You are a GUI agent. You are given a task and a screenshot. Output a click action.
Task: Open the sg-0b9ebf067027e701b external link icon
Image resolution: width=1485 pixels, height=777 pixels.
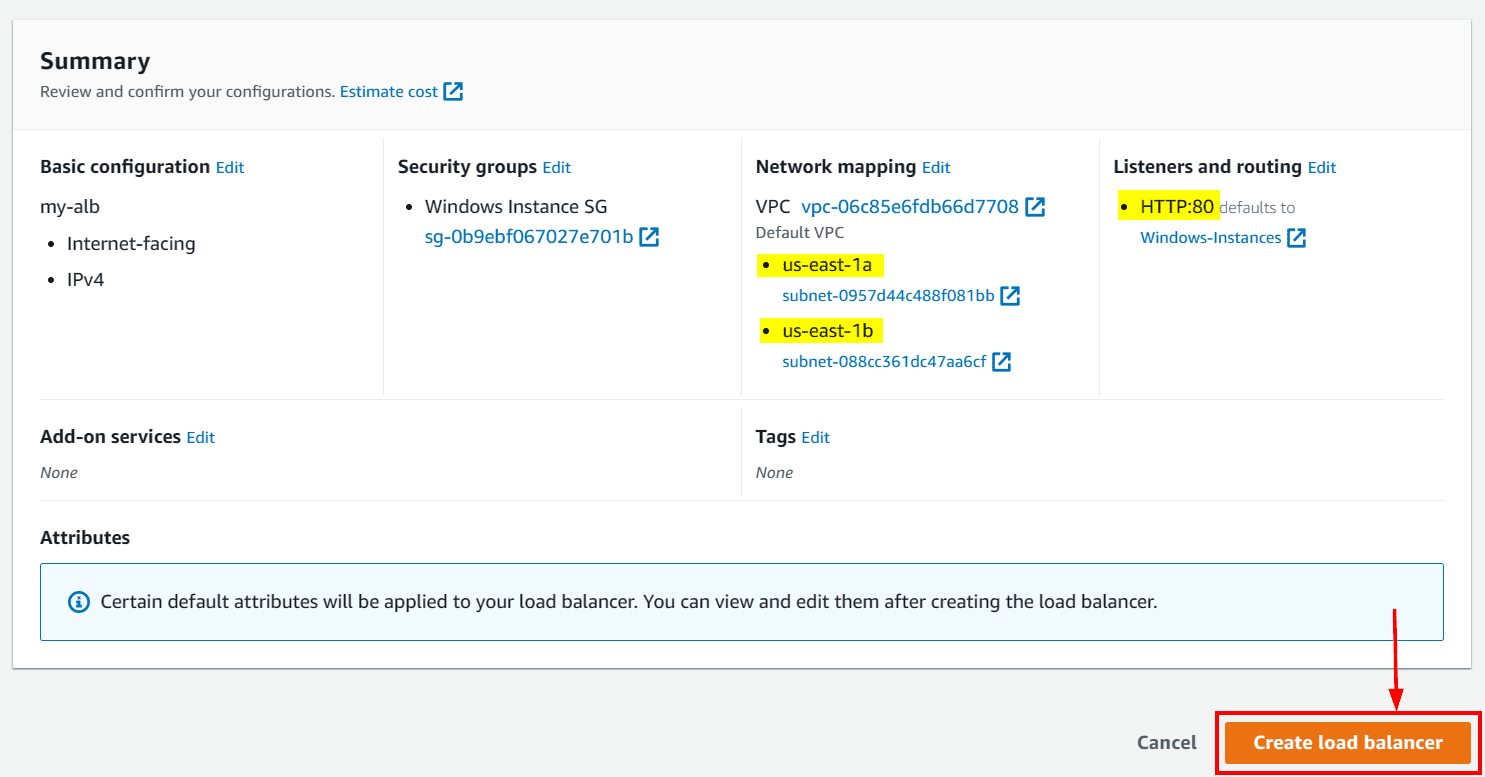(649, 237)
